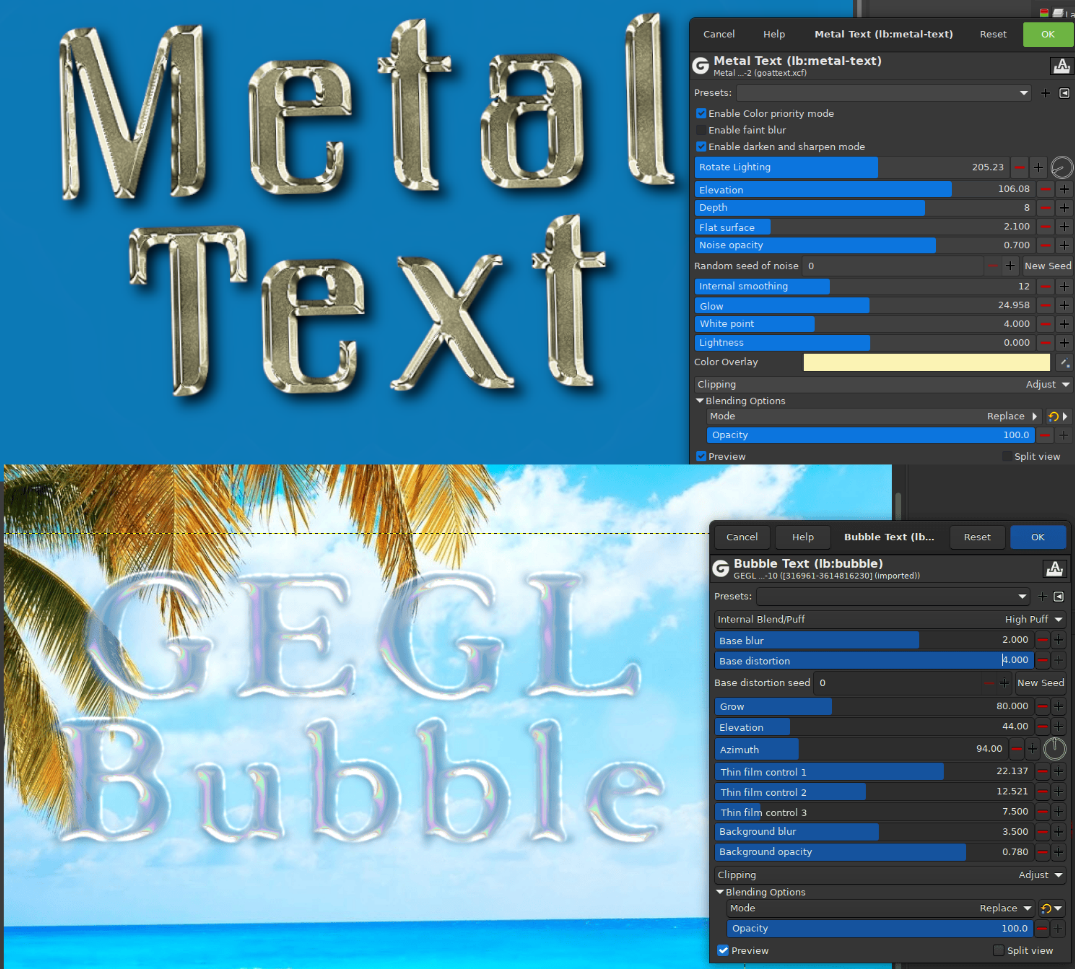Cancel the Bubble Text dialog

click(x=742, y=537)
